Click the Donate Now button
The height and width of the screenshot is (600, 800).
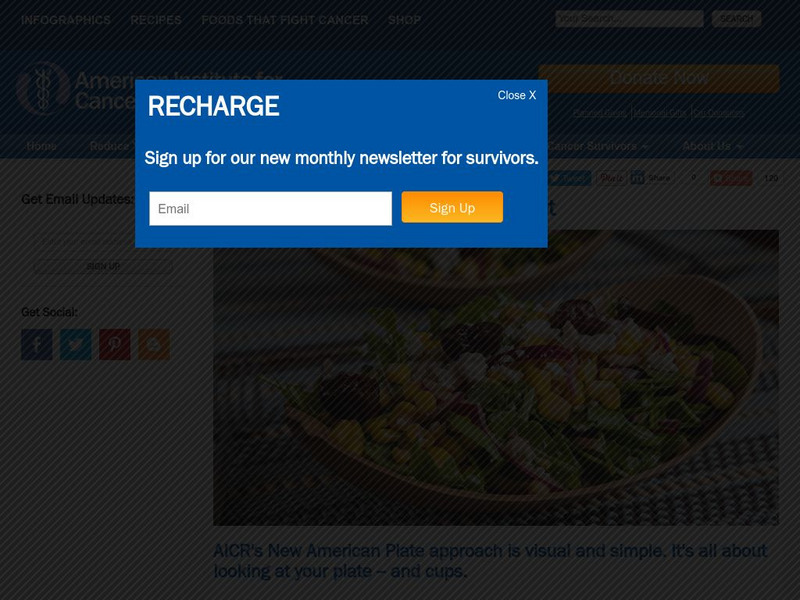(659, 79)
